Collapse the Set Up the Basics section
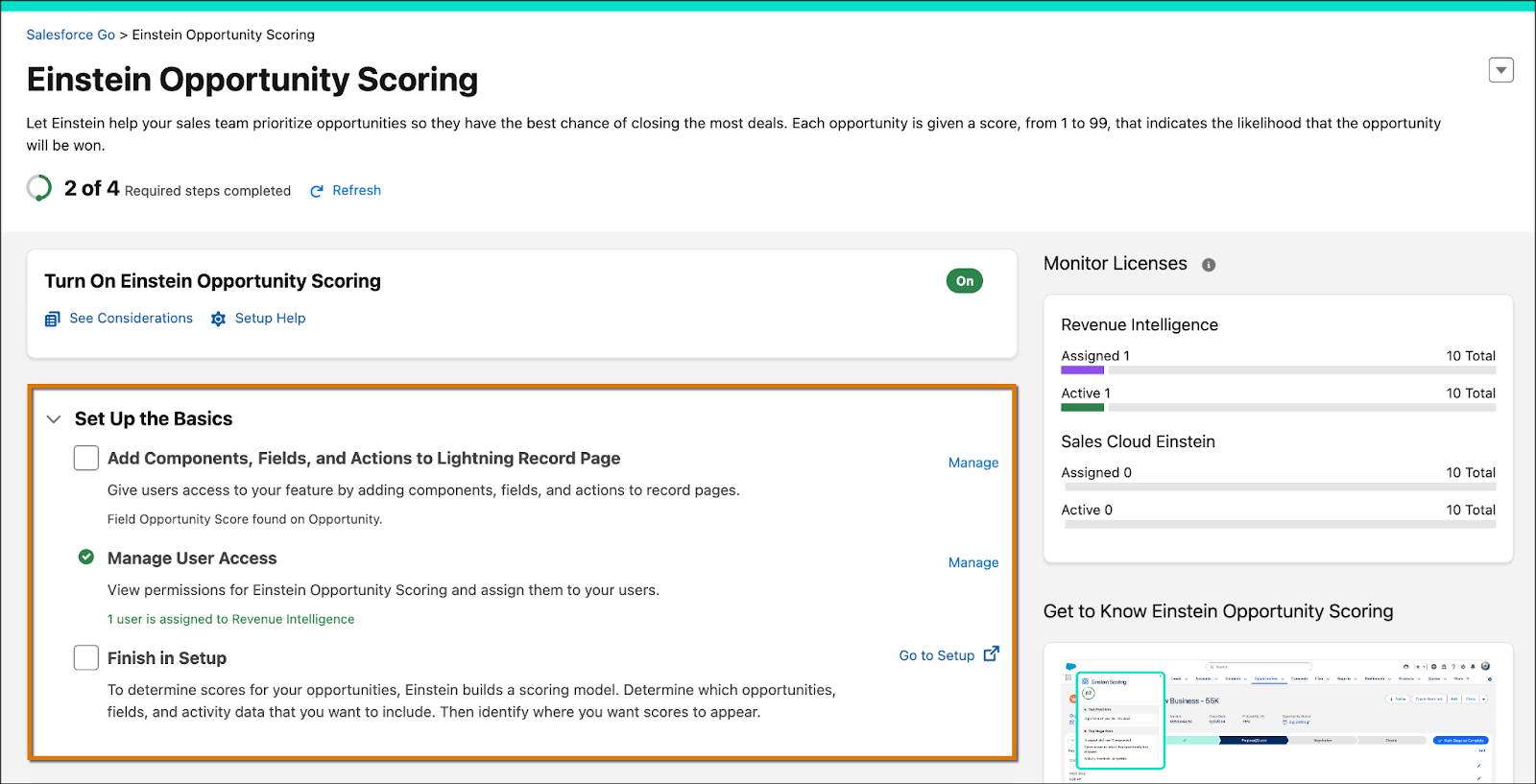 (x=54, y=419)
